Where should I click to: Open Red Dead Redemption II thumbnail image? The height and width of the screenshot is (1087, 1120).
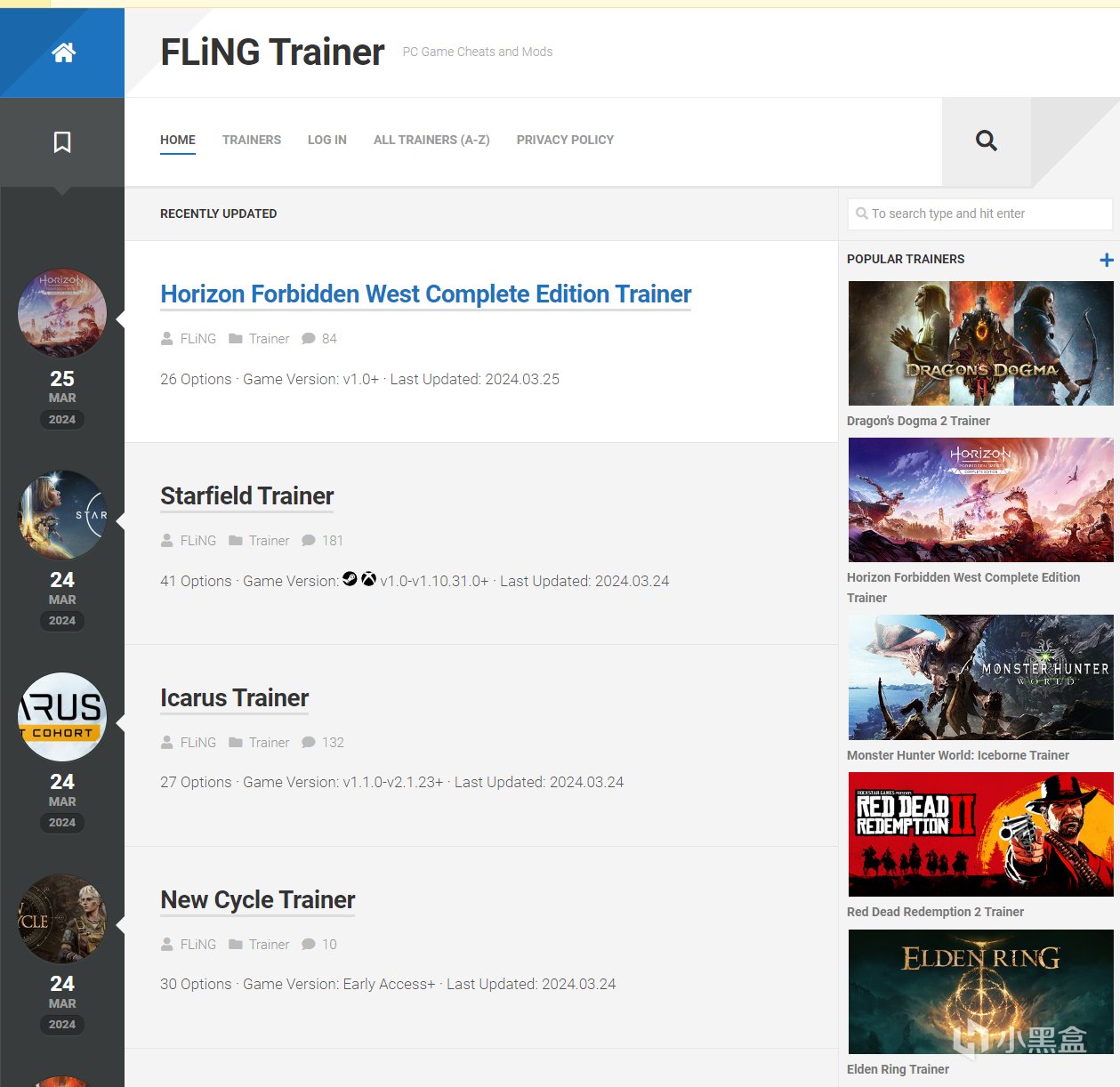980,834
